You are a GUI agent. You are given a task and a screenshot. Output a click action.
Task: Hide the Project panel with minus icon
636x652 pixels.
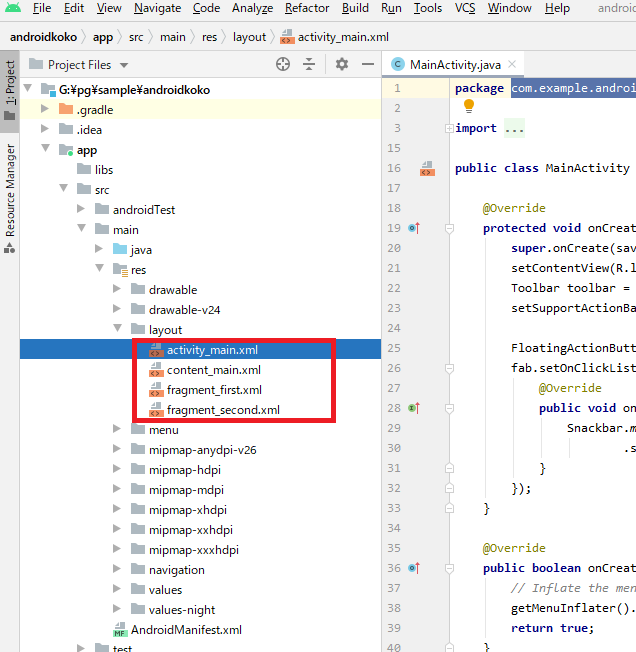pyautogui.click(x=368, y=64)
